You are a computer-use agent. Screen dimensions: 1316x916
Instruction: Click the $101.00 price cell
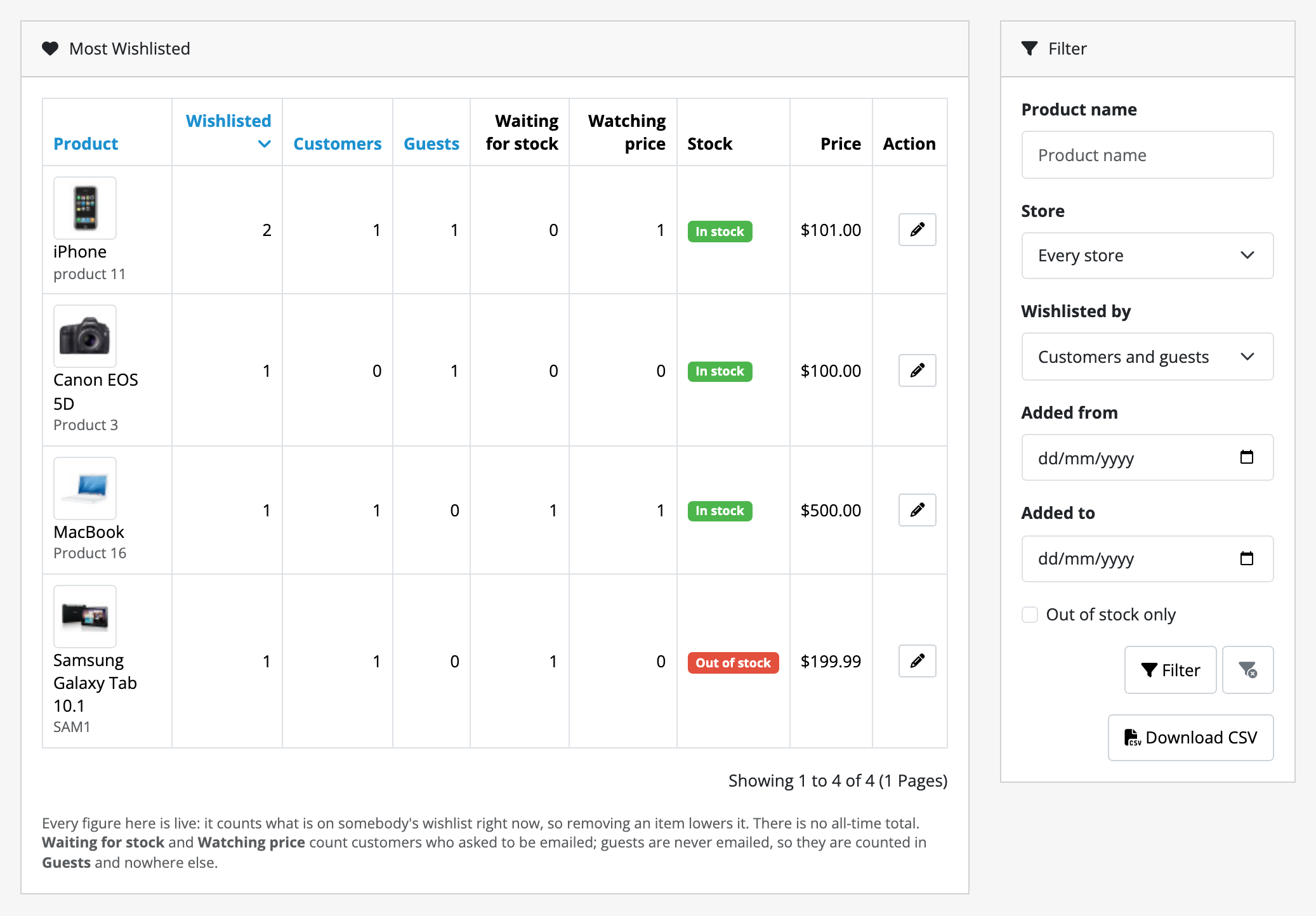point(831,230)
